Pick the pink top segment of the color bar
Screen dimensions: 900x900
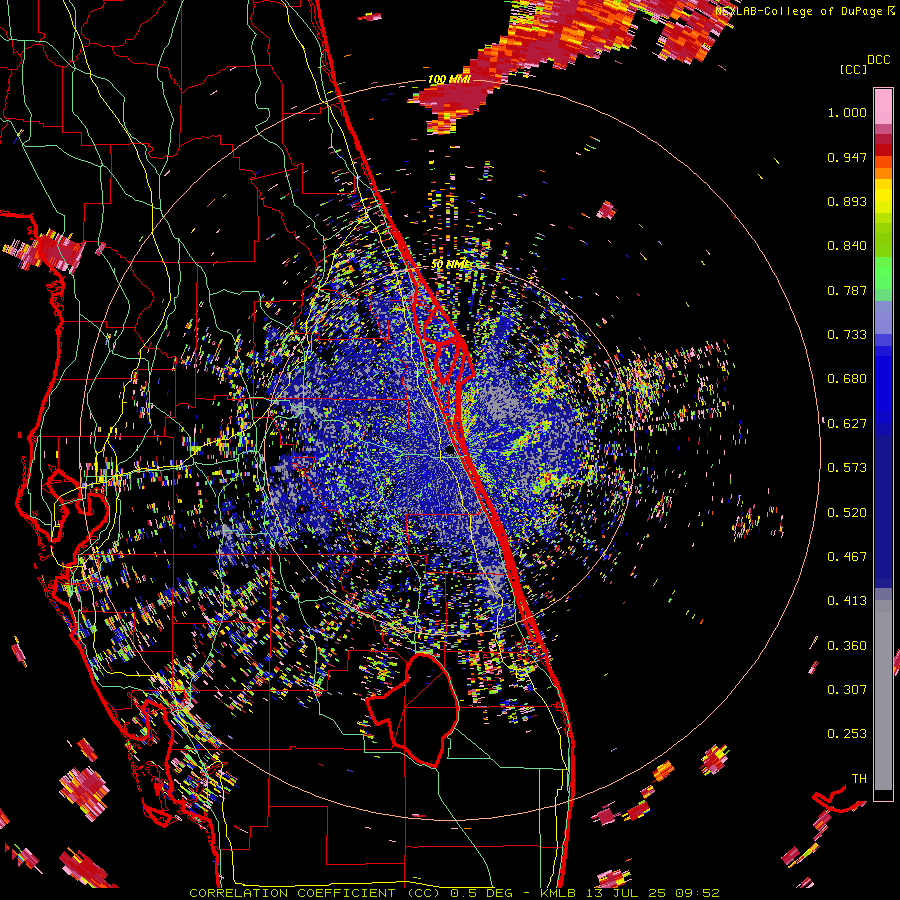coord(883,106)
